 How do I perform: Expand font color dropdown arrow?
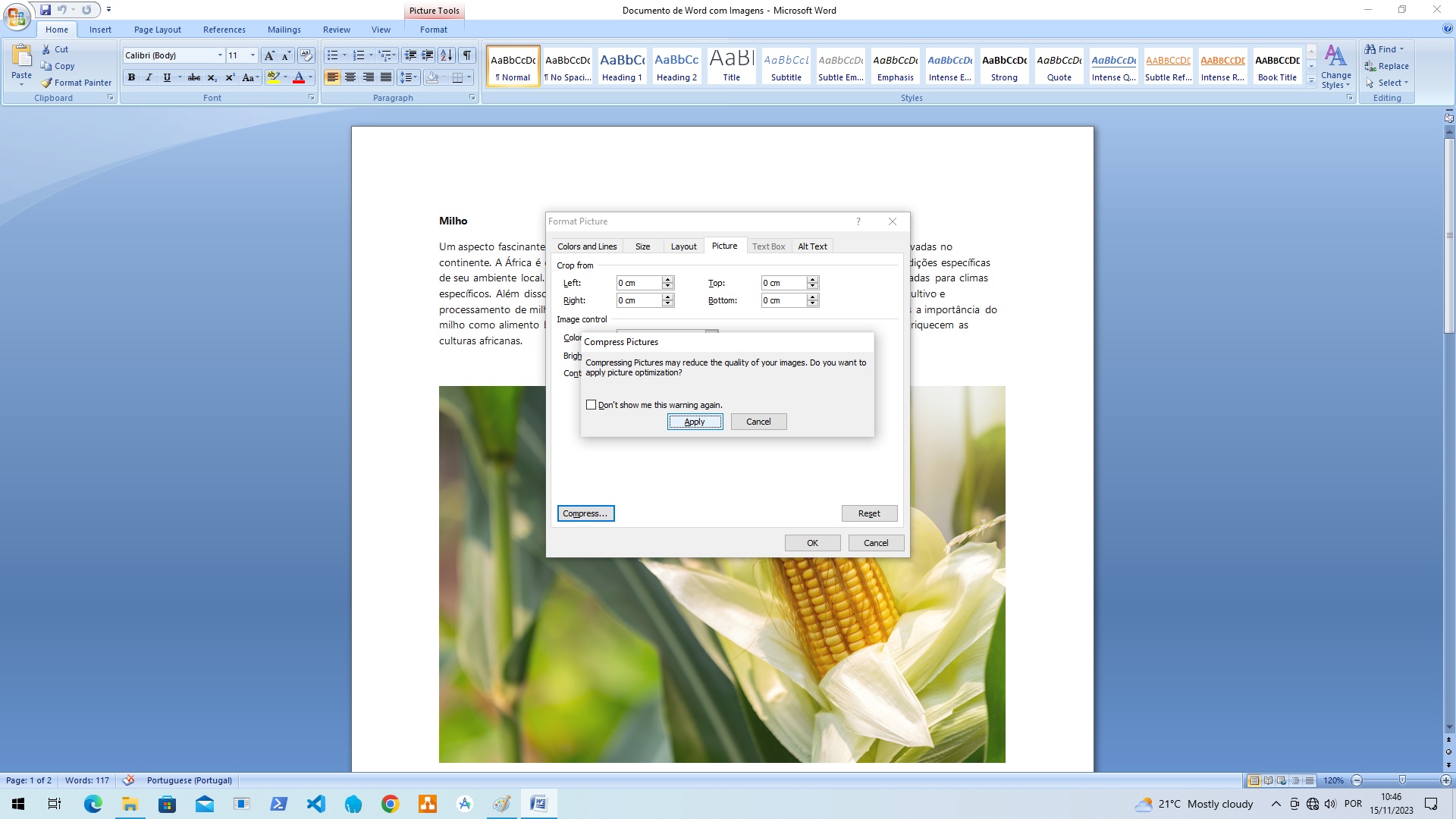click(x=310, y=77)
